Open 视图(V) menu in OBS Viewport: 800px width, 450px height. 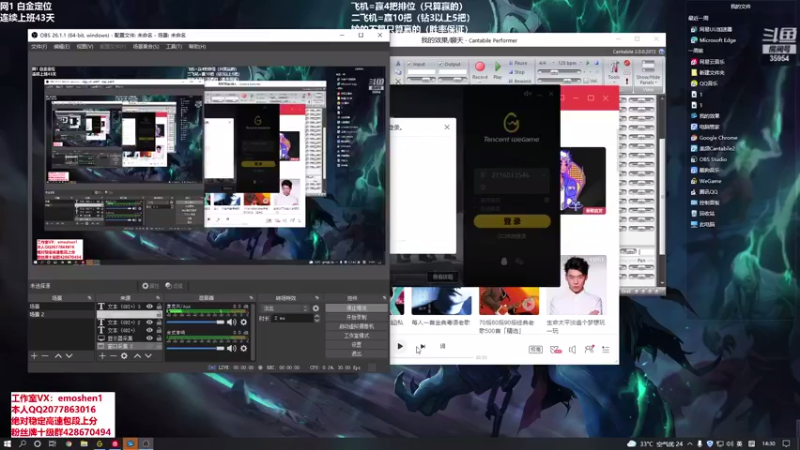click(85, 46)
